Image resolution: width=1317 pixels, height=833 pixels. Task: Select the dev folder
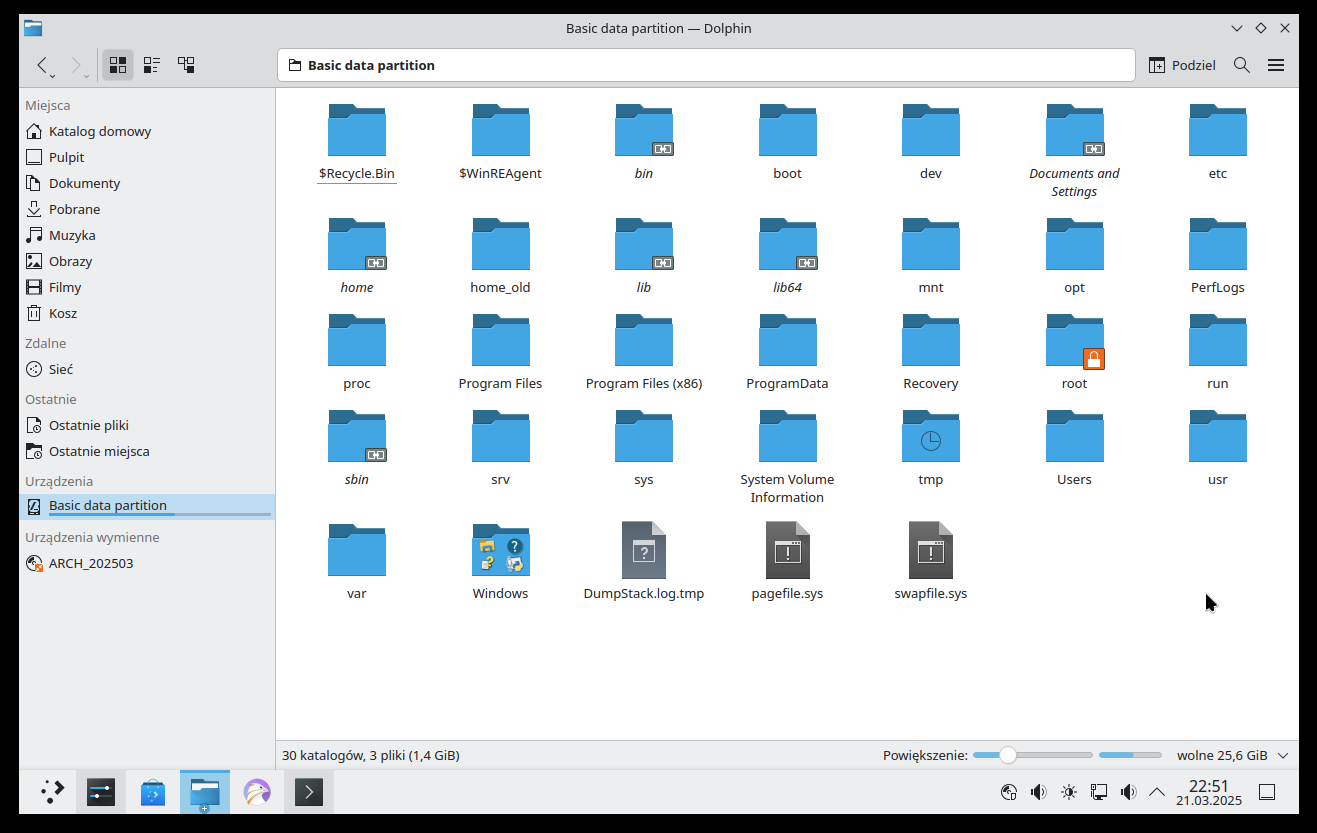931,143
